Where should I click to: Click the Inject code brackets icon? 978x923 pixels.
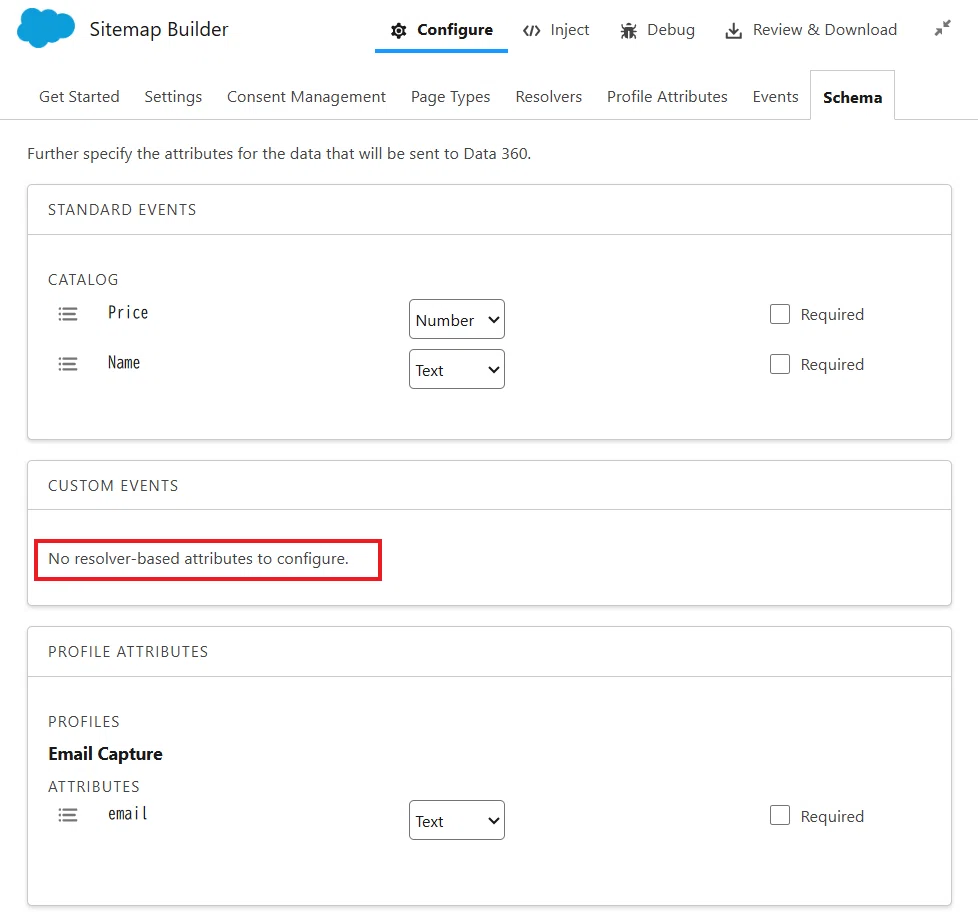[x=531, y=31]
